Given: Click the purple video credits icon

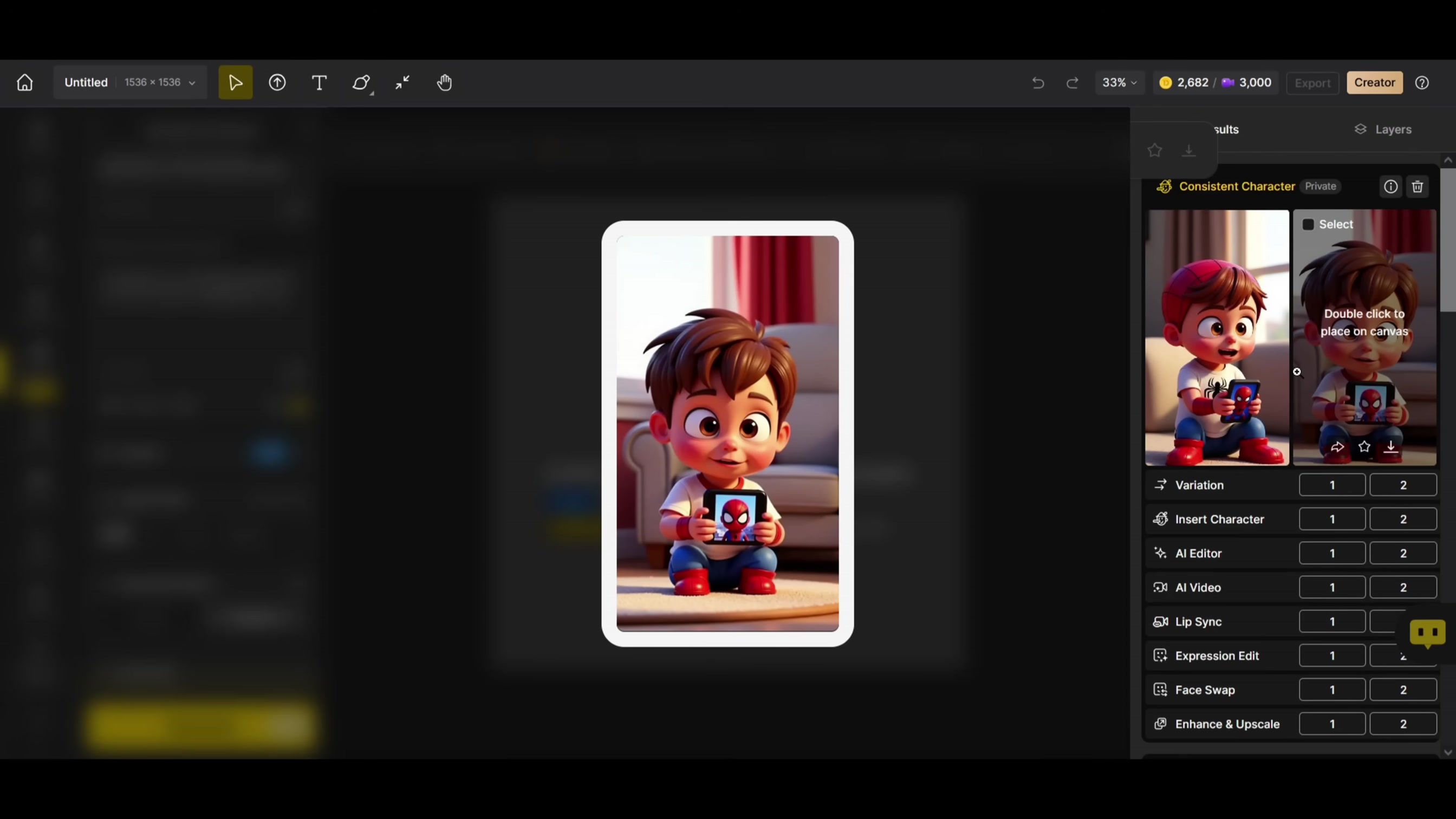Looking at the screenshot, I should pos(1227,82).
